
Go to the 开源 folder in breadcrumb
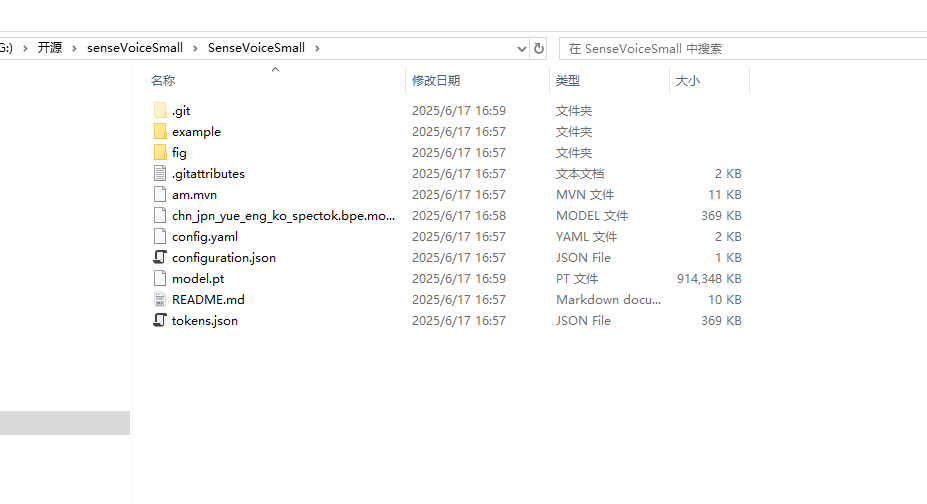point(50,48)
